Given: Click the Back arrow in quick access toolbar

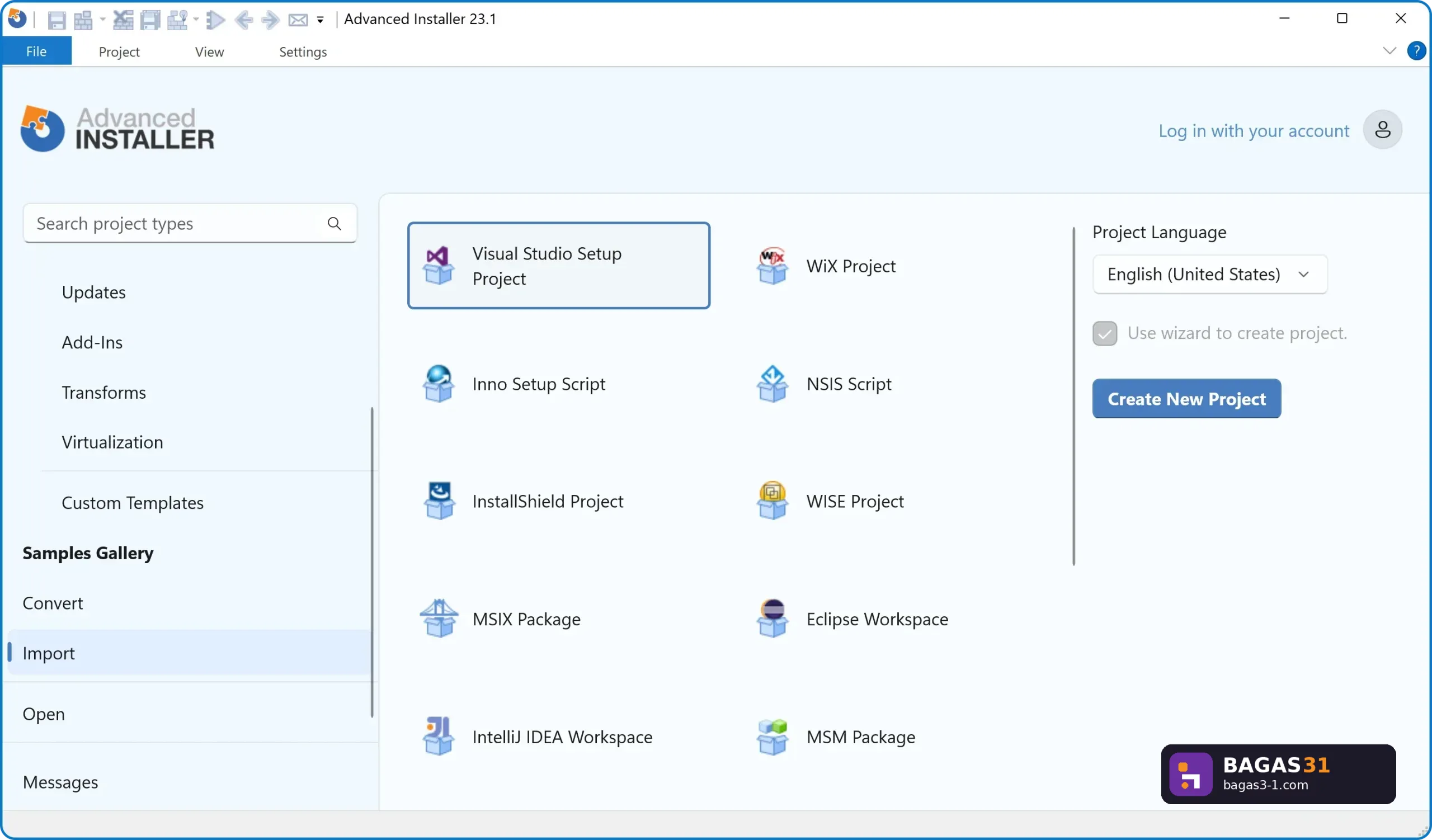Looking at the screenshot, I should (244, 20).
